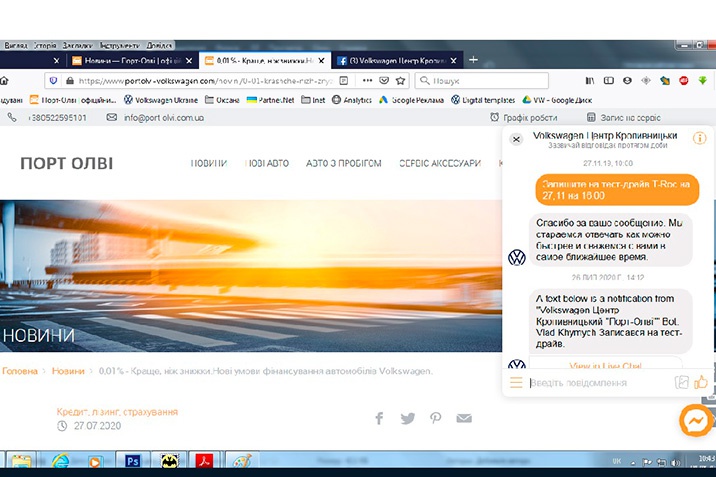Open the Довідка menu
716x477 pixels.
point(159,45)
